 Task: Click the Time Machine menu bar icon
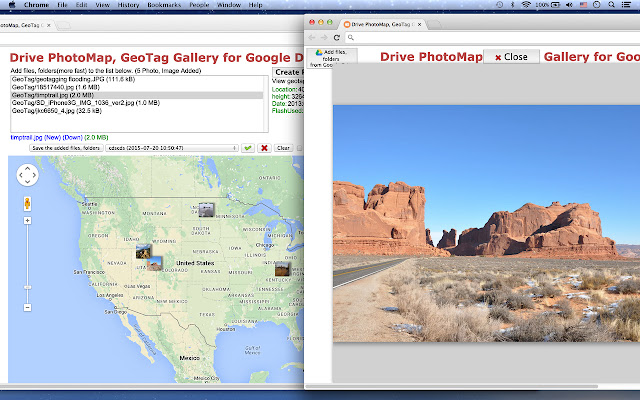pyautogui.click(x=499, y=5)
